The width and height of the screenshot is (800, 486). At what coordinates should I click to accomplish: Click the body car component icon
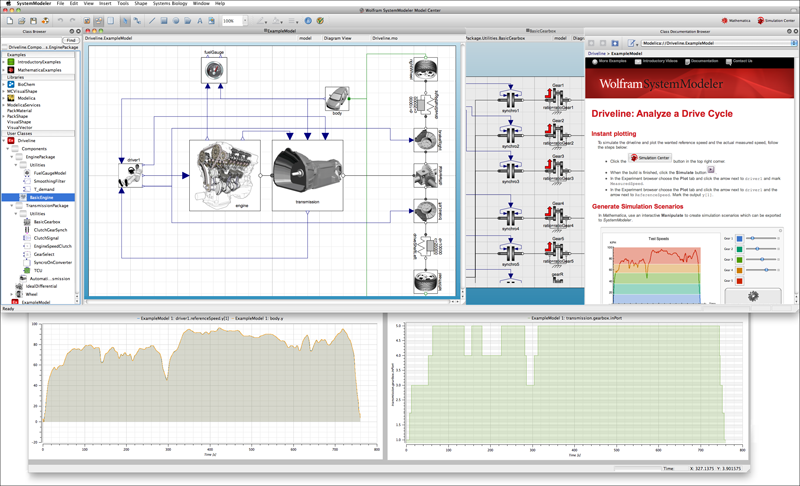click(337, 96)
